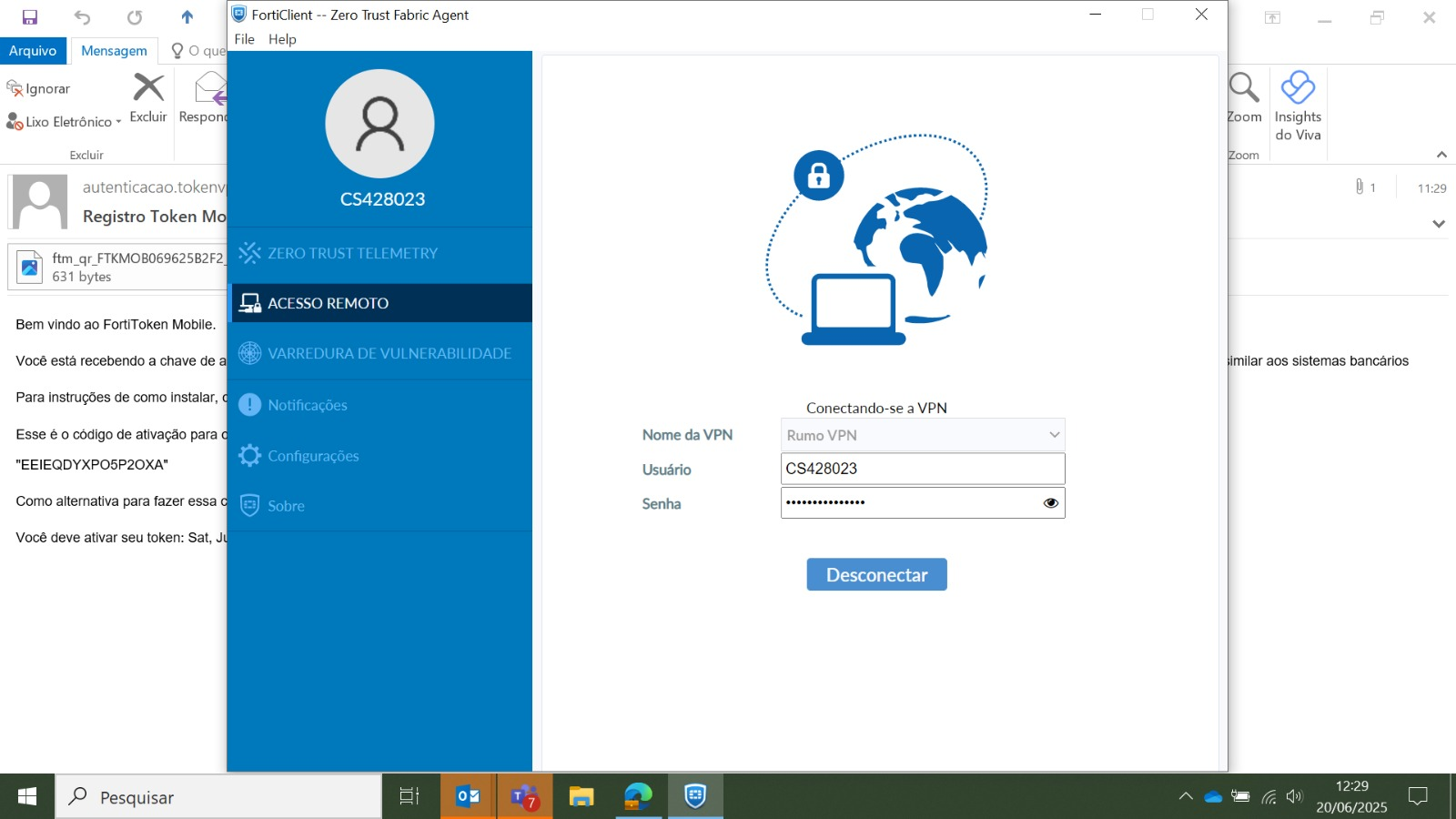Open the ftm_qr attachment file

pyautogui.click(x=118, y=267)
